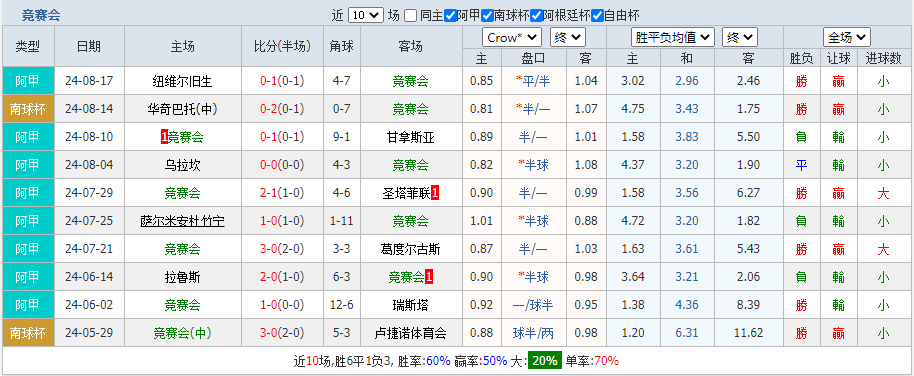
Task: Click the away odds value 11.62
Action: [748, 333]
